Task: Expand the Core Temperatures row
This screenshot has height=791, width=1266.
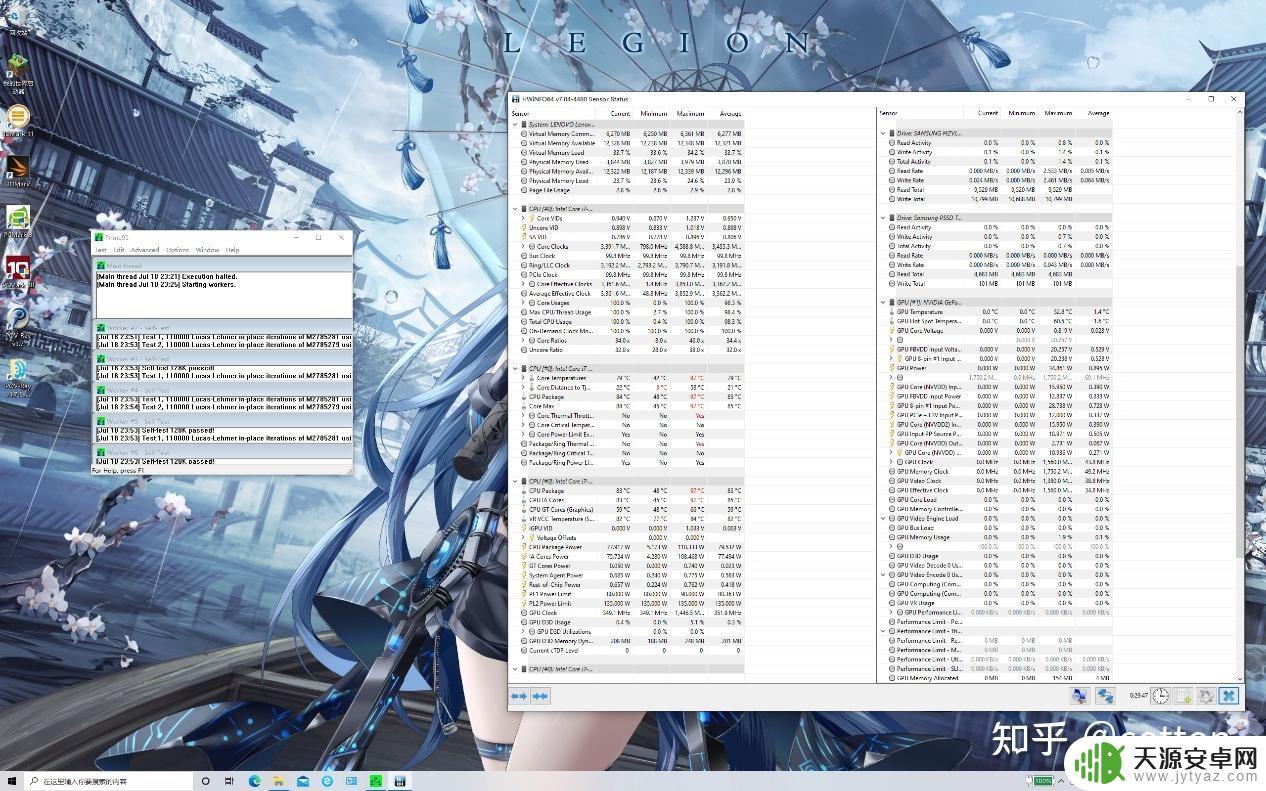Action: coord(523,378)
